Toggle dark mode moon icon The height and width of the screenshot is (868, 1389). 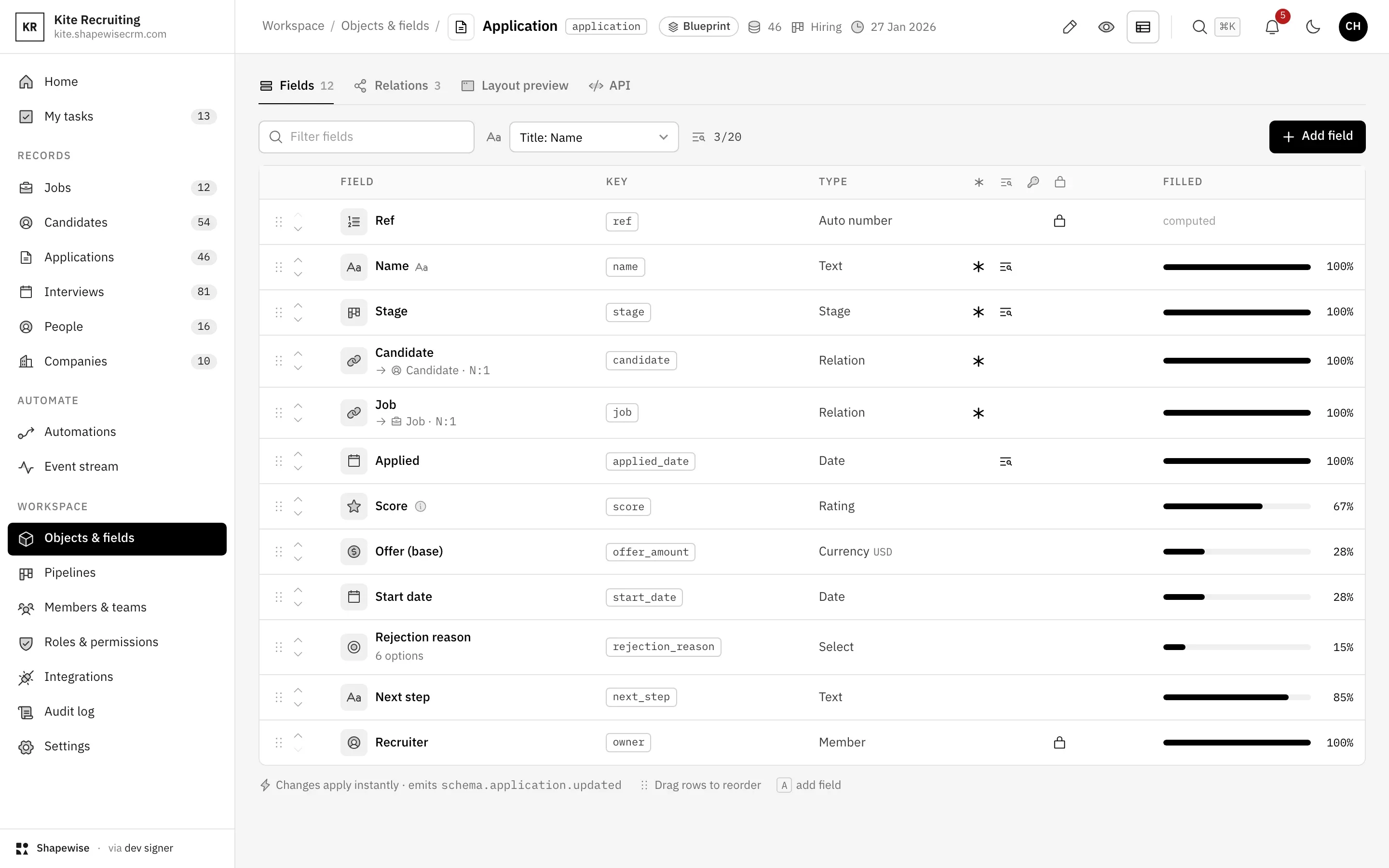1313,27
